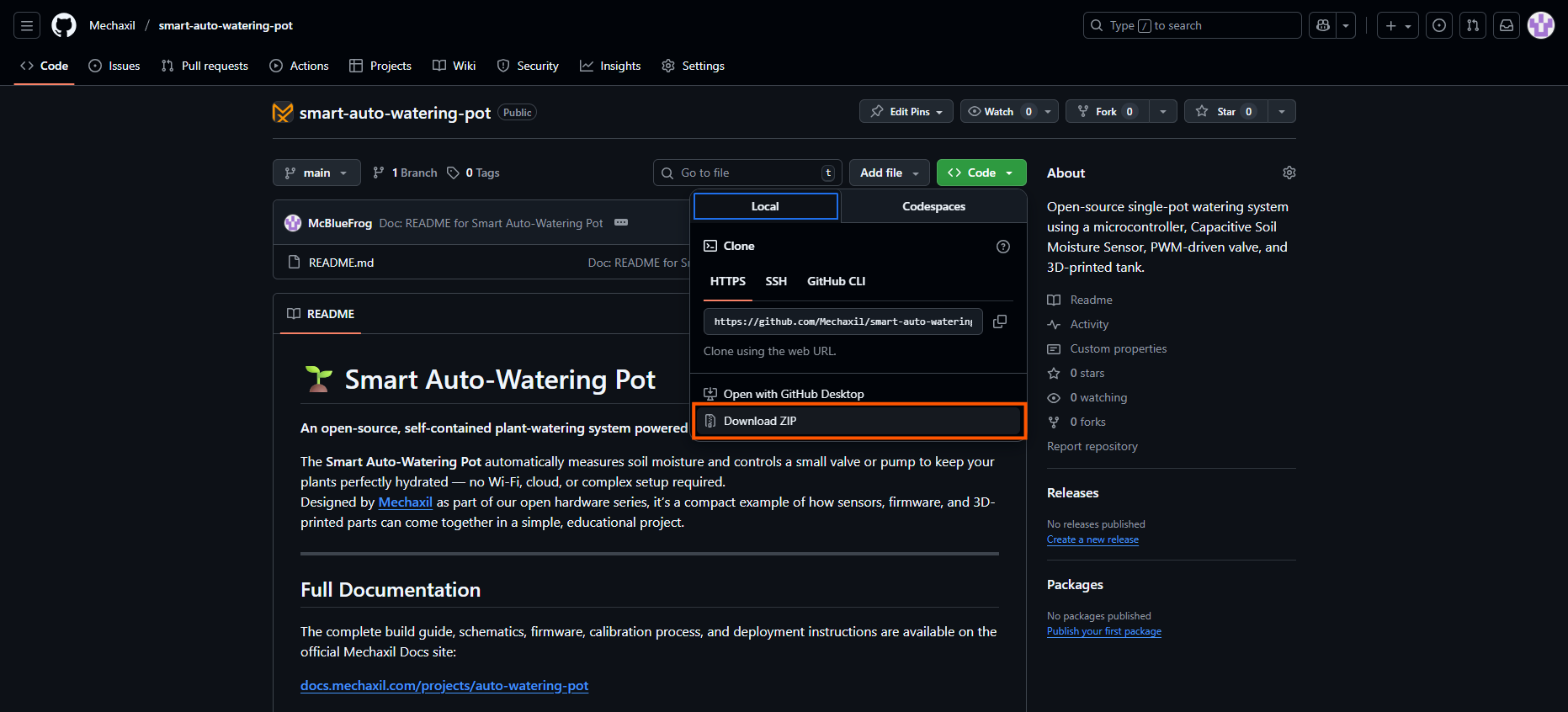Open the Add file dropdown
This screenshot has height=712, width=1568.
(890, 173)
